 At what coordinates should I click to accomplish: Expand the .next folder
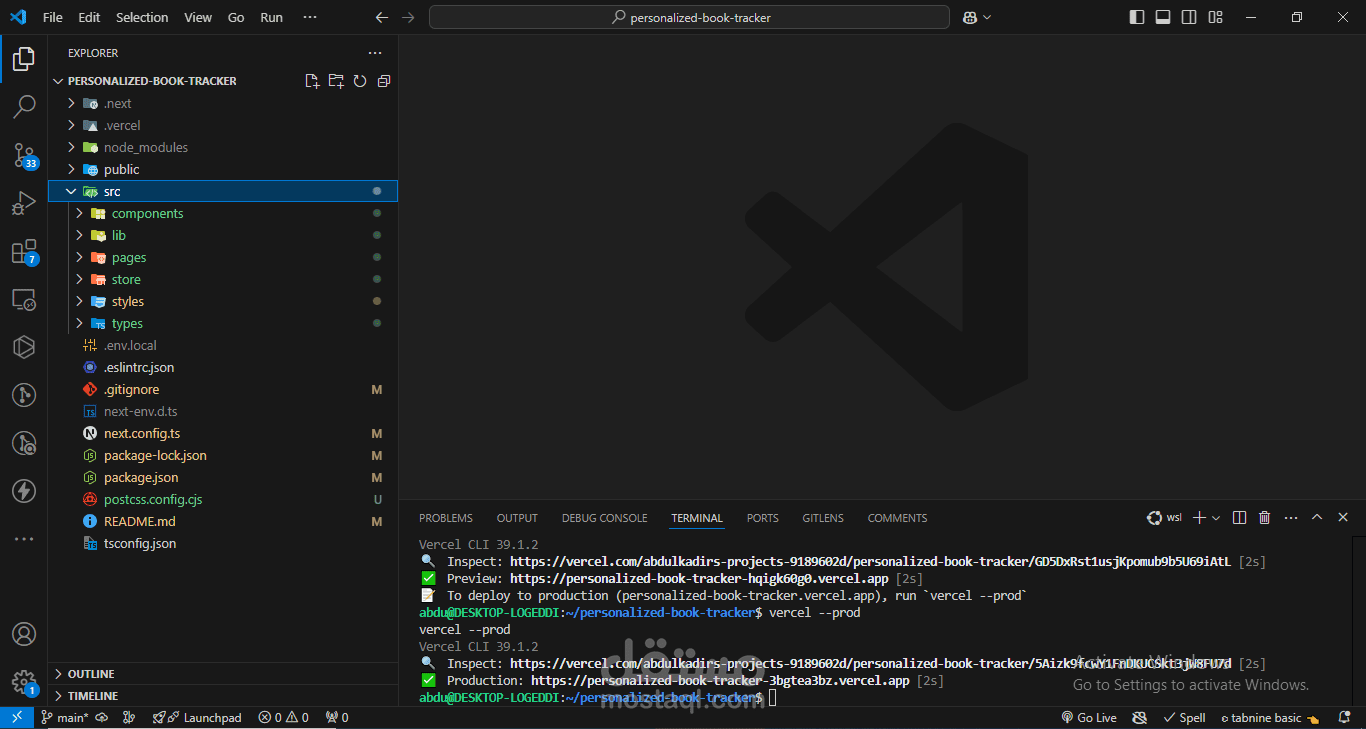pos(223,103)
